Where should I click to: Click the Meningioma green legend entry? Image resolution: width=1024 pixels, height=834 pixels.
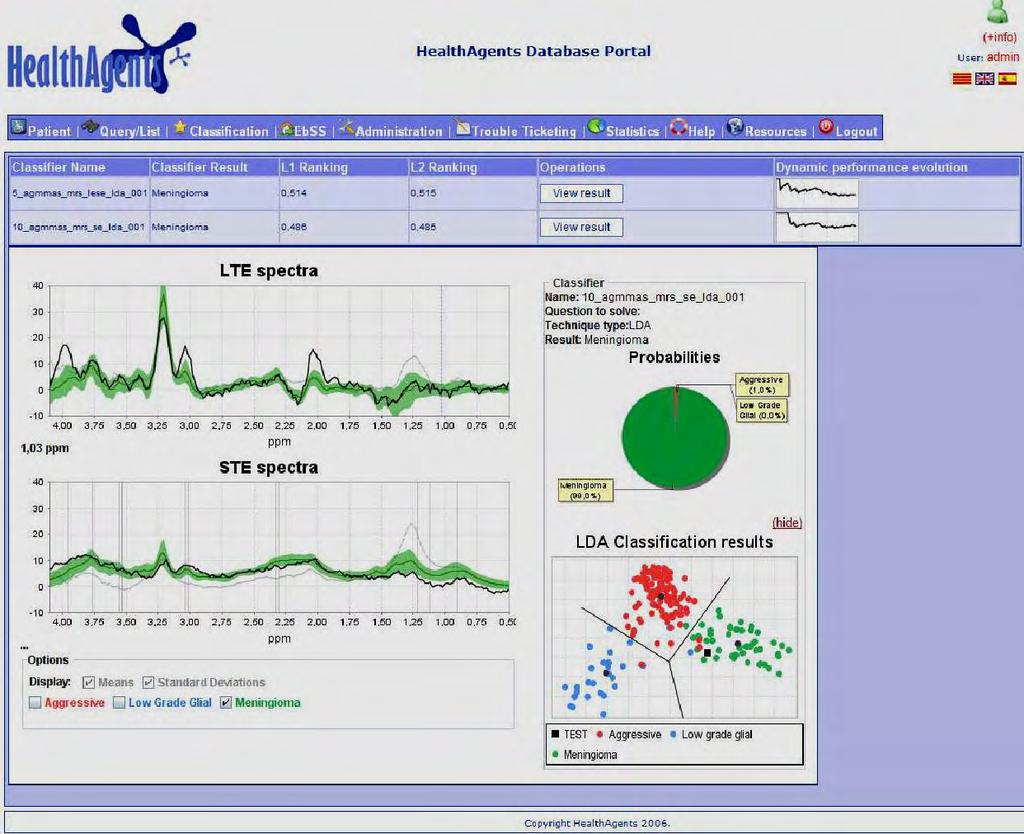coord(584,755)
